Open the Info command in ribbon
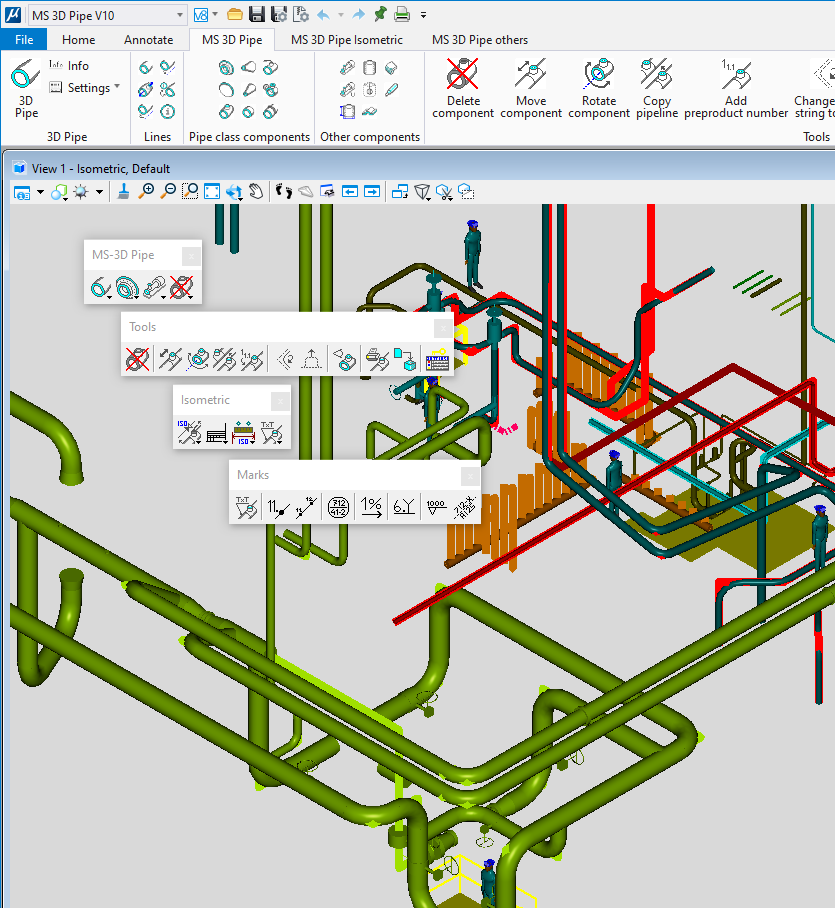The height and width of the screenshot is (908, 835). tap(69, 65)
